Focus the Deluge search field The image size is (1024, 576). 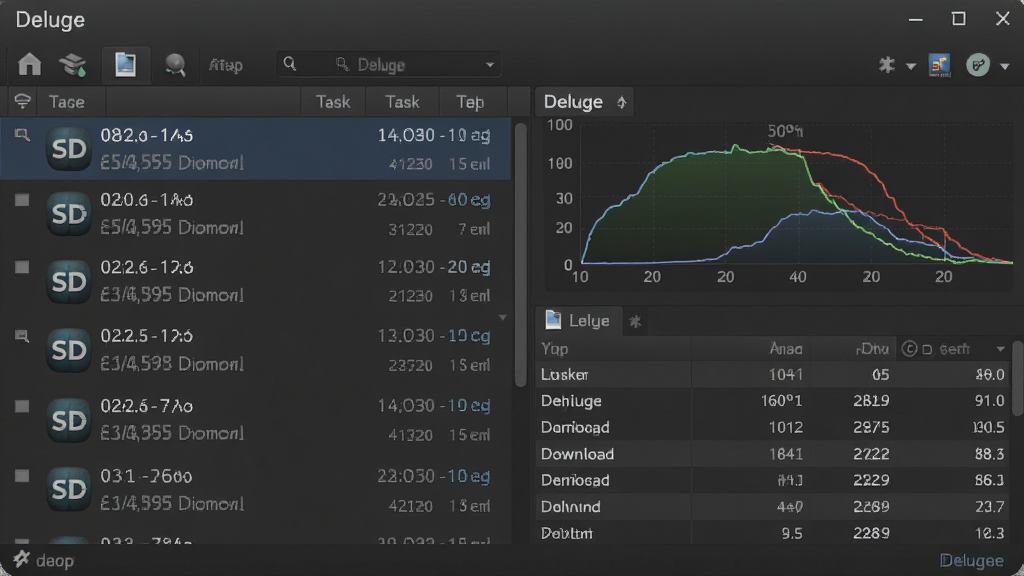pyautogui.click(x=389, y=65)
